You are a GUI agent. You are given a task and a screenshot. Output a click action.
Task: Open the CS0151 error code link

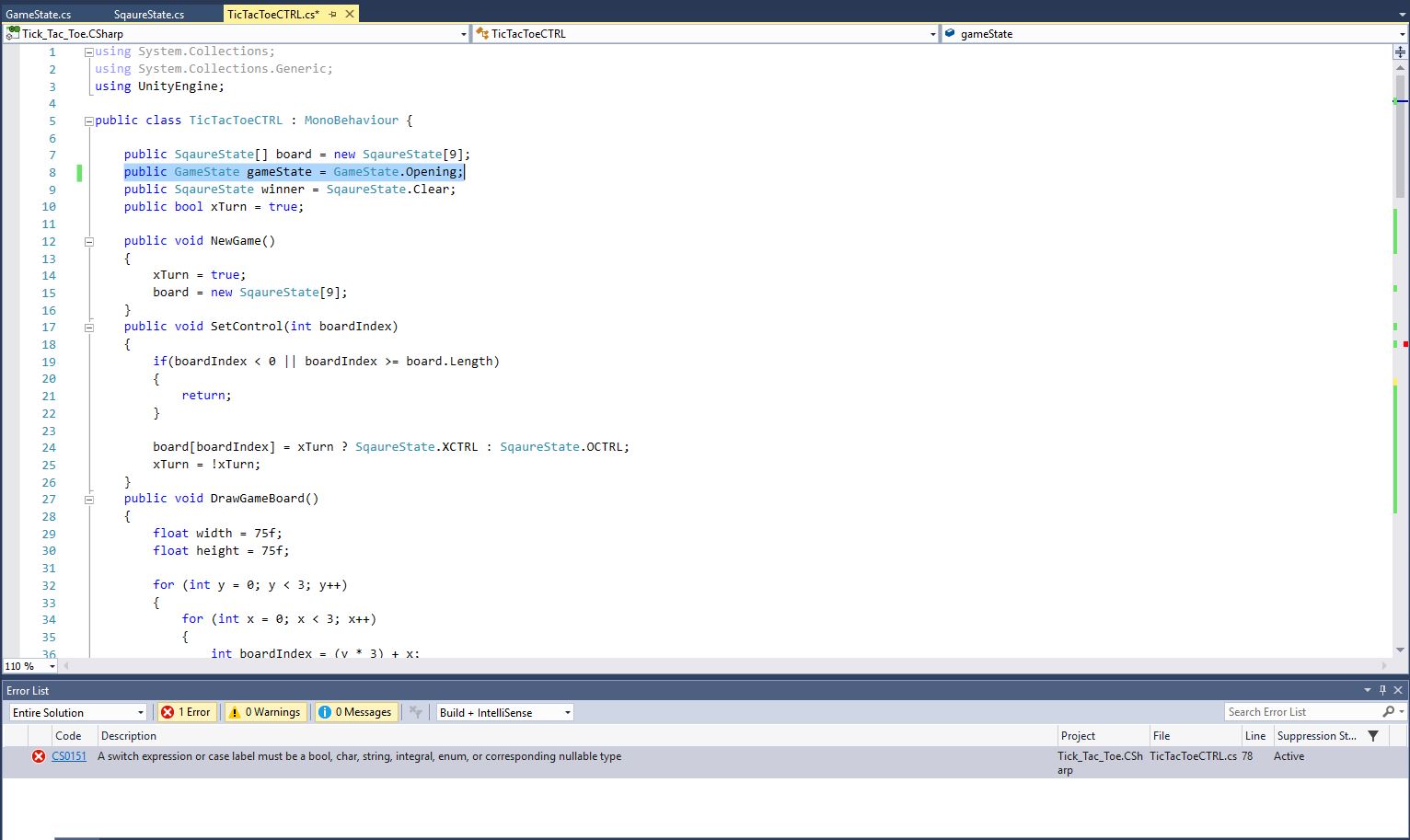coord(69,756)
